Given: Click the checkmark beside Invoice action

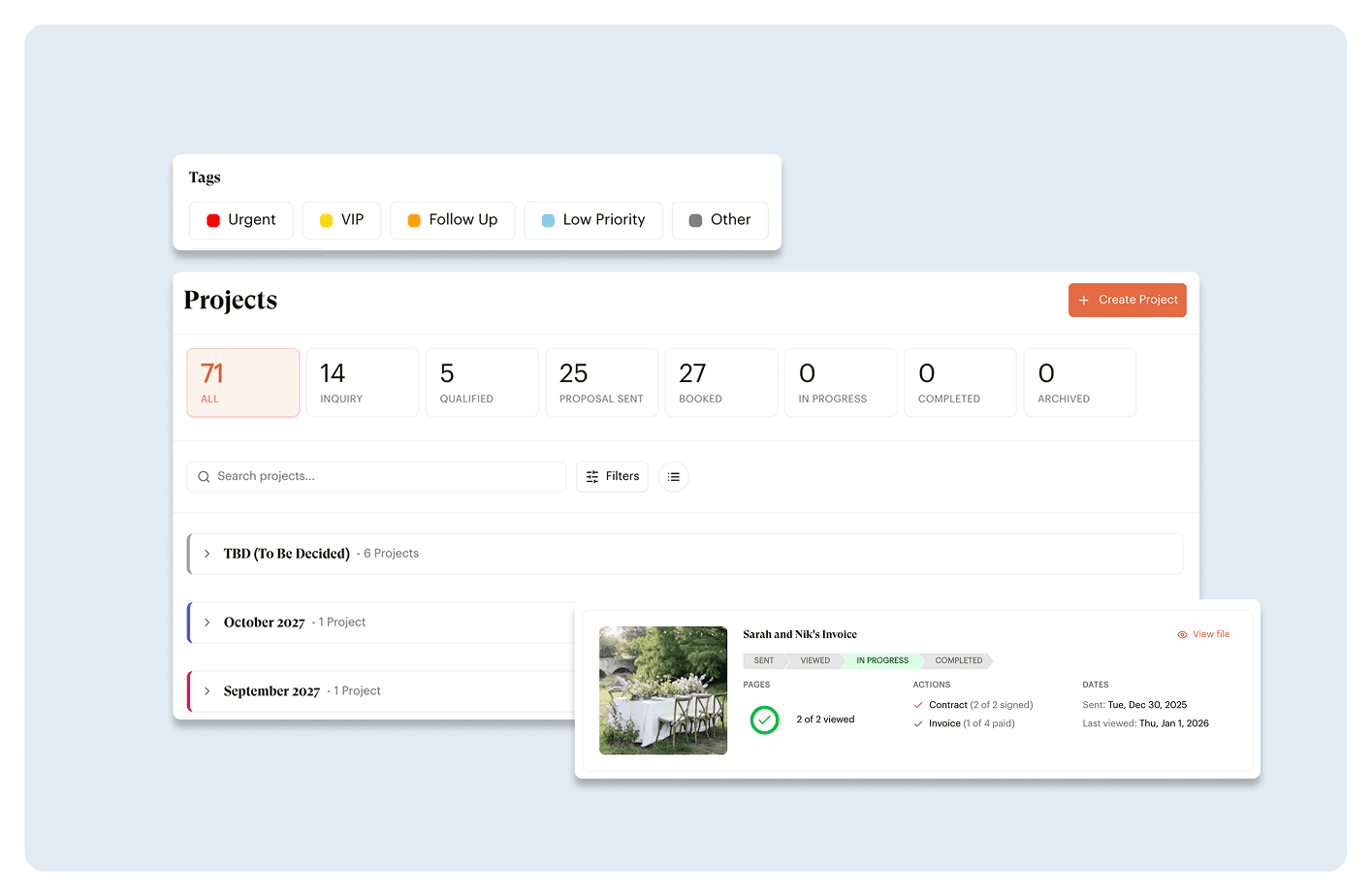Looking at the screenshot, I should pyautogui.click(x=917, y=723).
